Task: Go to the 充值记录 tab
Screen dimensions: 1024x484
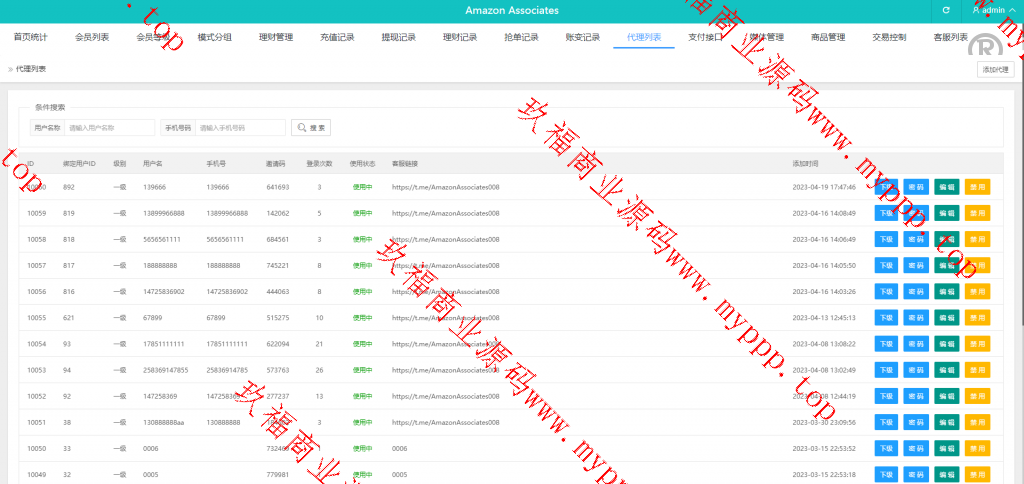Action: pos(337,38)
